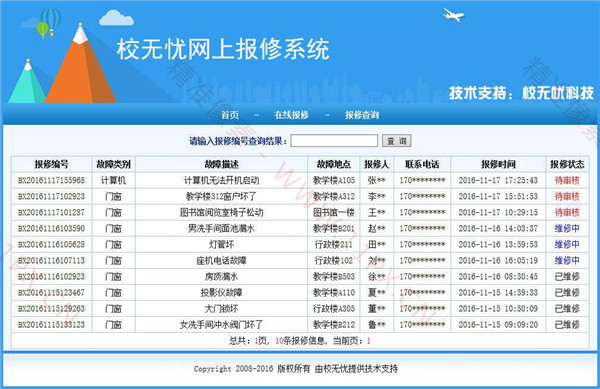
Task: Click 待审核 status for 10:29:15 entry
Action: pos(567,212)
